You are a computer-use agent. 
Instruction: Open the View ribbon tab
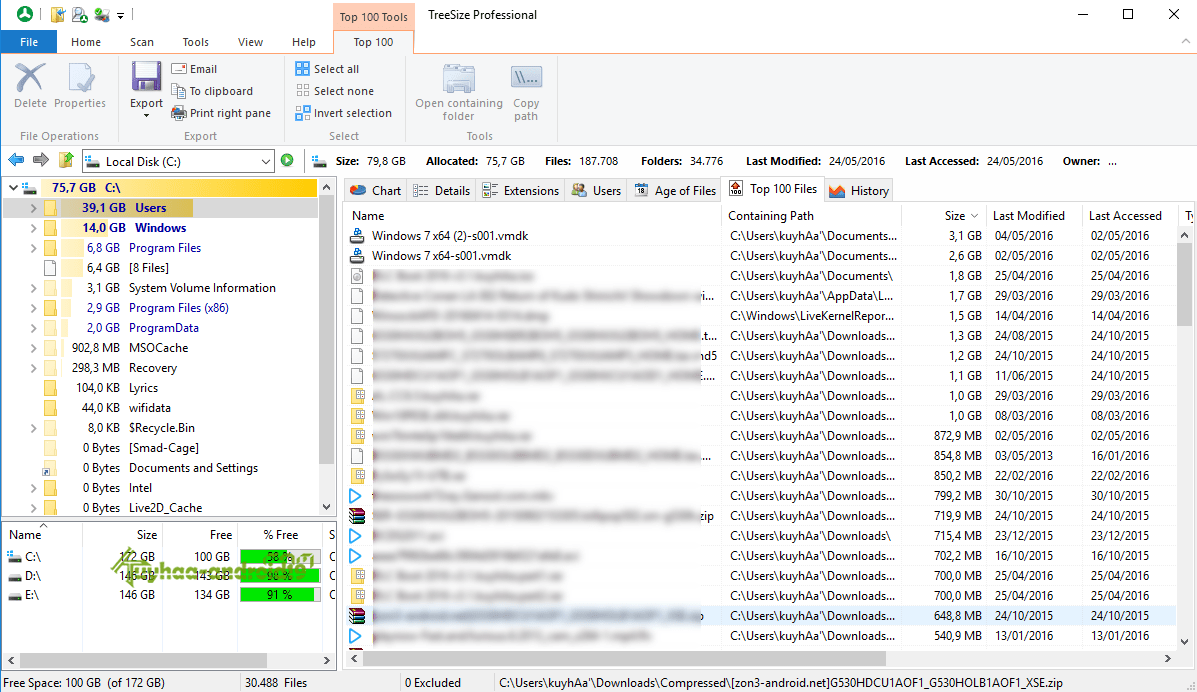(x=250, y=42)
